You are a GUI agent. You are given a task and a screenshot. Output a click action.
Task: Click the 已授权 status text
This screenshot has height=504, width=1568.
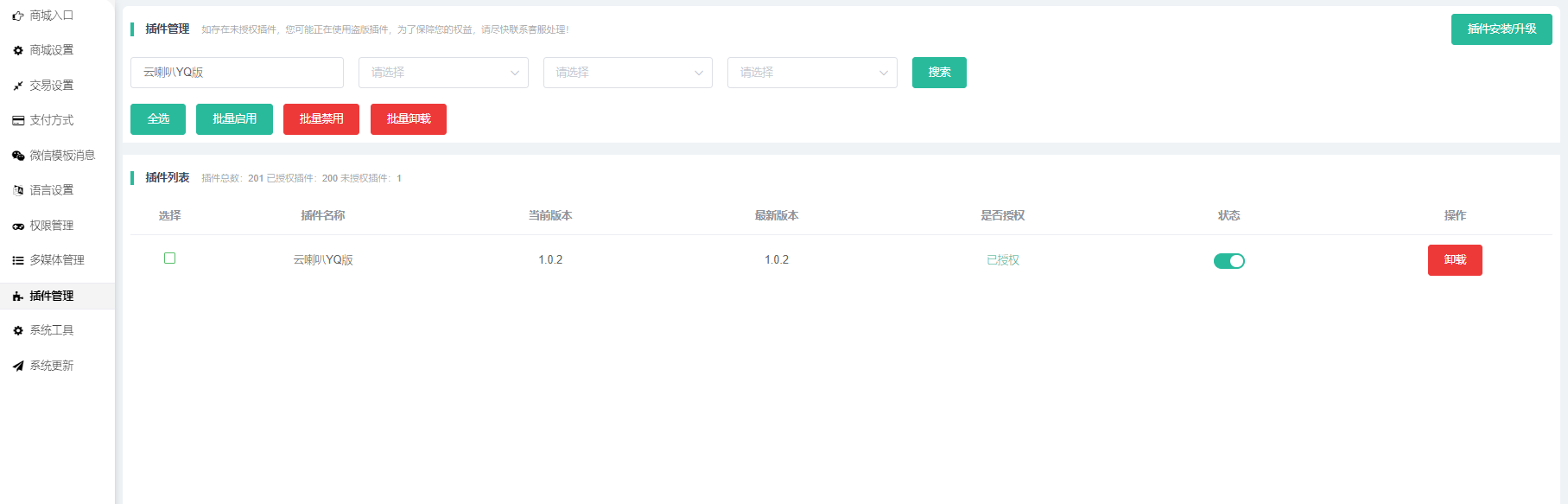point(1003,260)
